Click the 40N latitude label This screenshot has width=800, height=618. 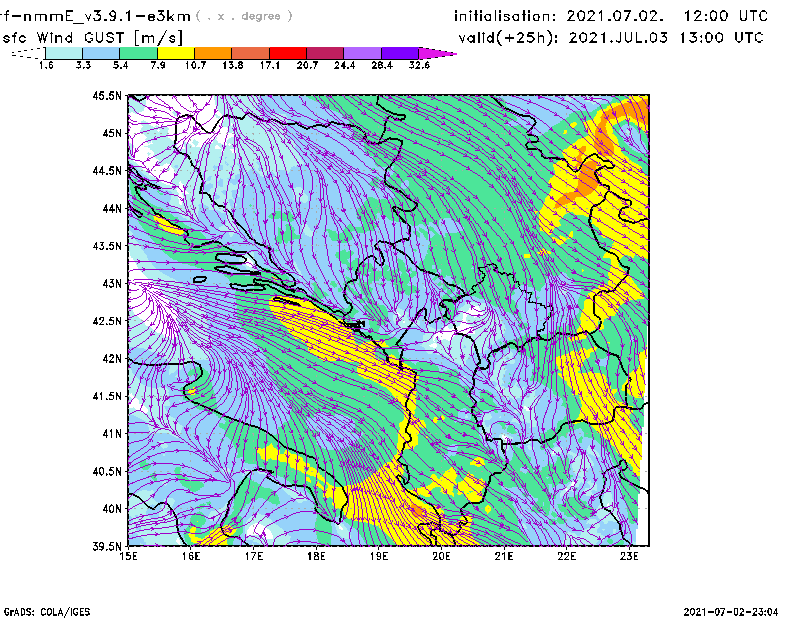point(112,508)
